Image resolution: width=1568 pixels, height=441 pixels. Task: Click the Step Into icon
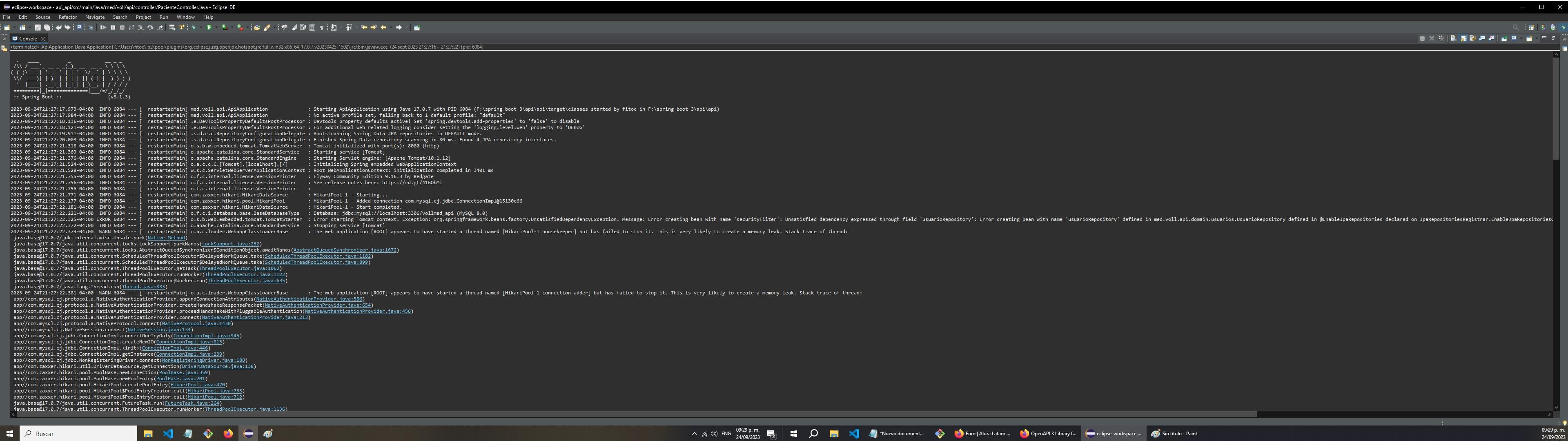point(140,27)
